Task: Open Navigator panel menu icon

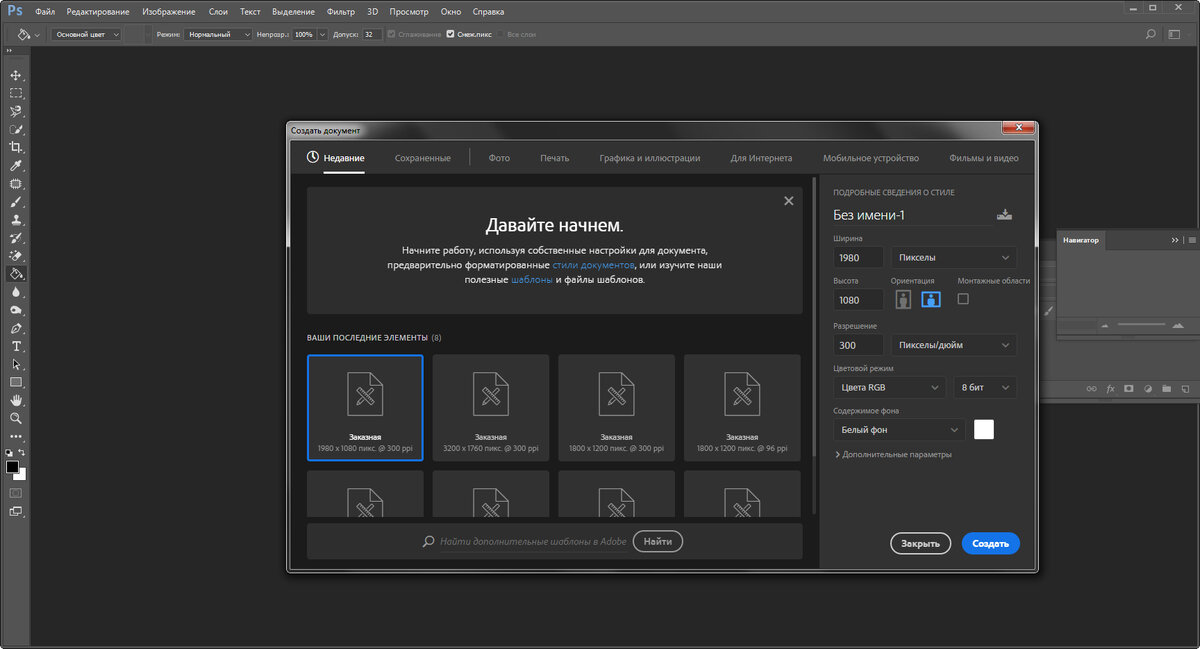Action: (1191, 240)
